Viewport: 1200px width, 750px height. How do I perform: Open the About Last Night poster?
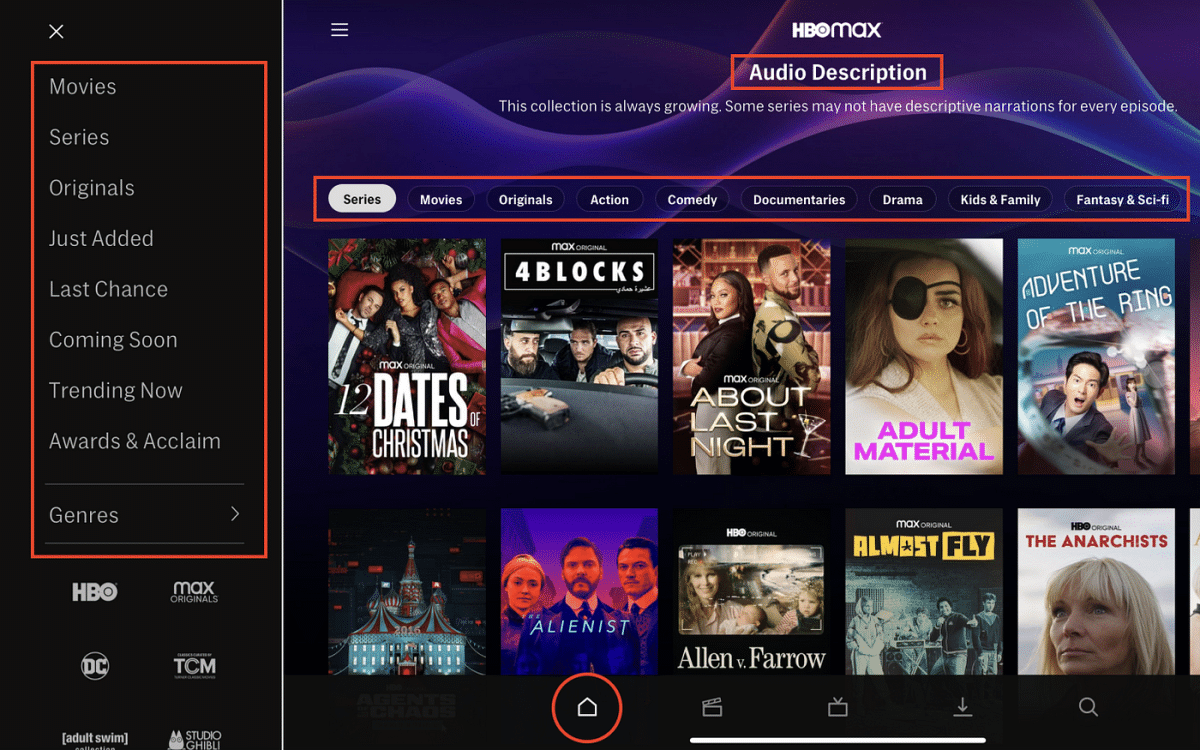tap(752, 356)
